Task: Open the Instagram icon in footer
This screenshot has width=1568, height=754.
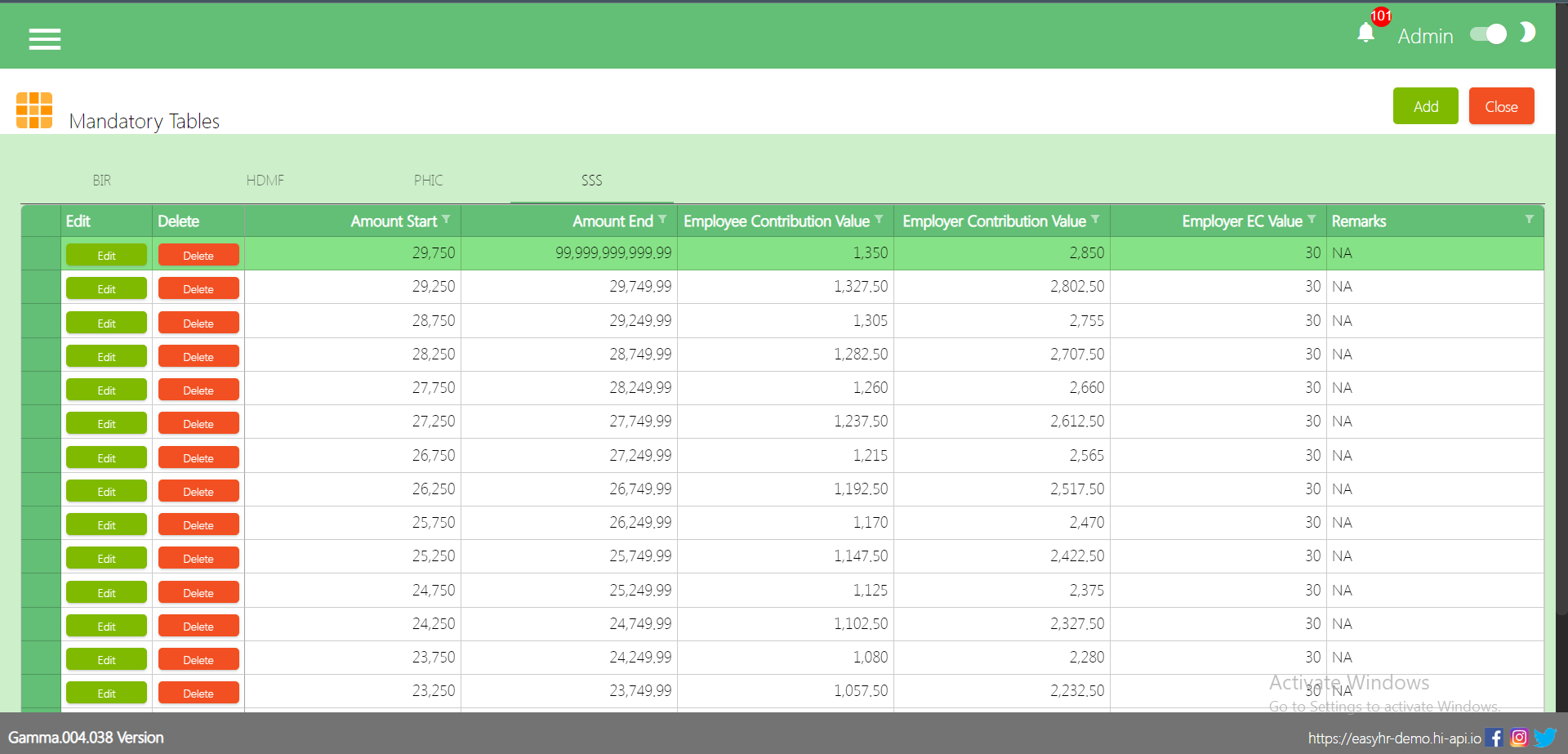Action: (x=1519, y=738)
